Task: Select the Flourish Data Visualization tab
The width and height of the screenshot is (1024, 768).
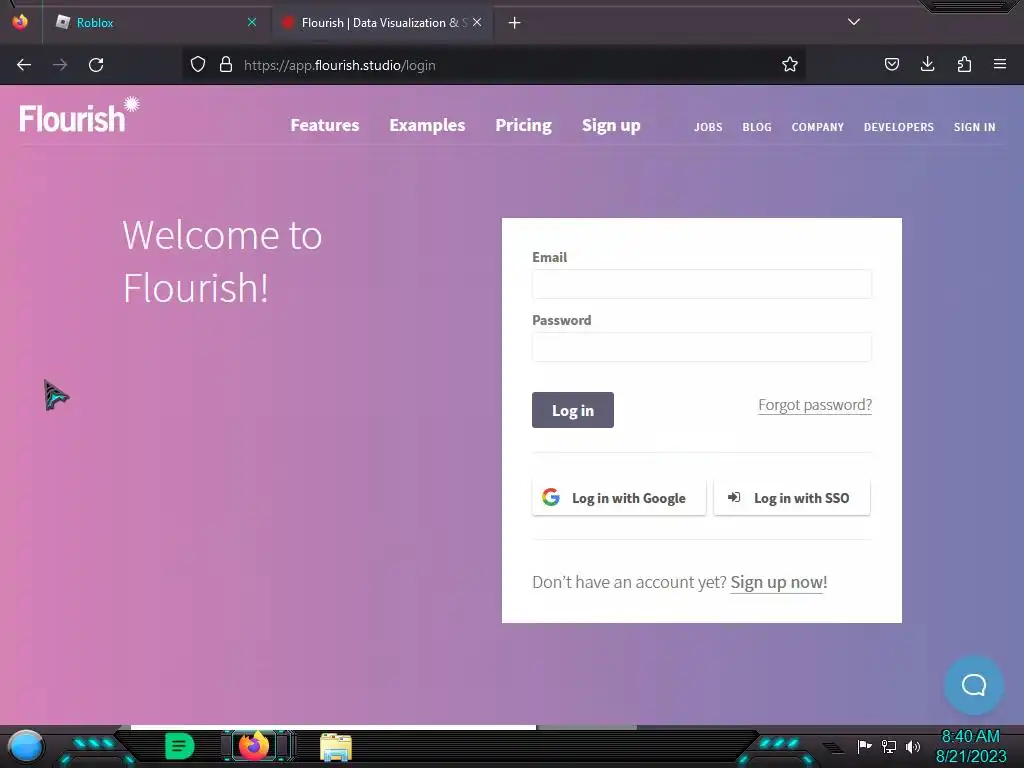Action: point(382,22)
